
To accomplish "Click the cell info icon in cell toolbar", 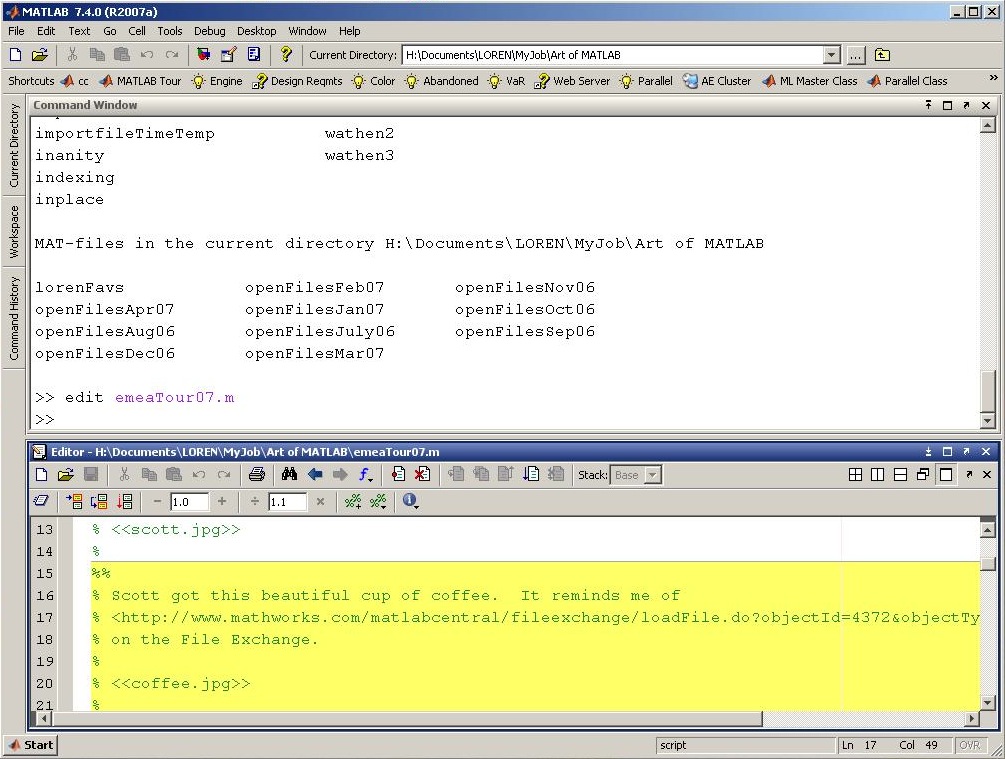I will [410, 501].
